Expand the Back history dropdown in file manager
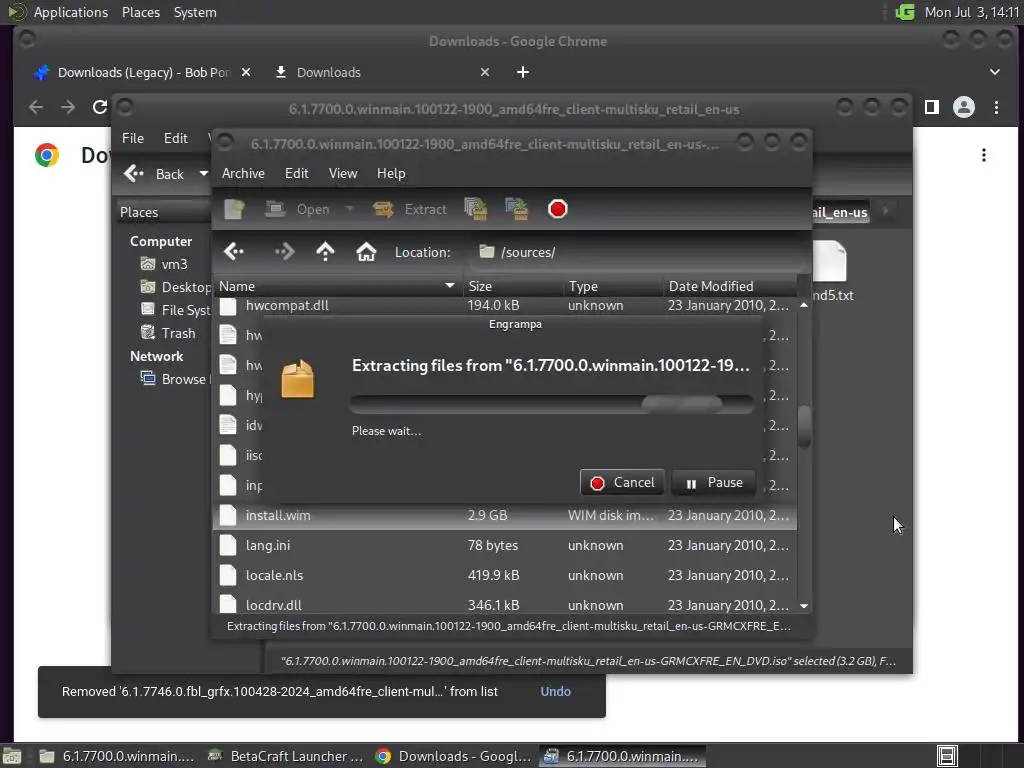 pyautogui.click(x=203, y=174)
